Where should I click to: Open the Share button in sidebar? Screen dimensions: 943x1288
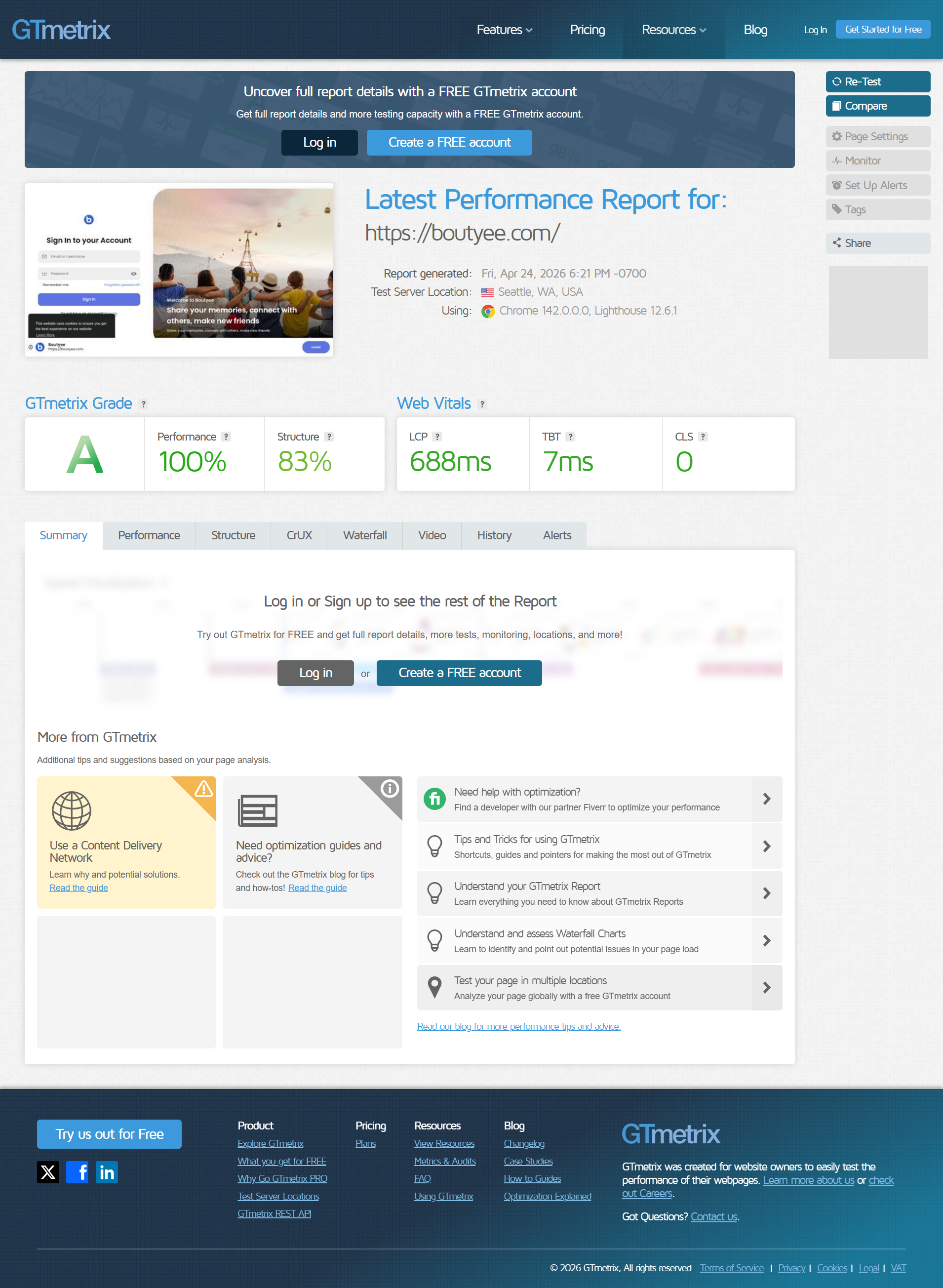pyautogui.click(x=877, y=243)
